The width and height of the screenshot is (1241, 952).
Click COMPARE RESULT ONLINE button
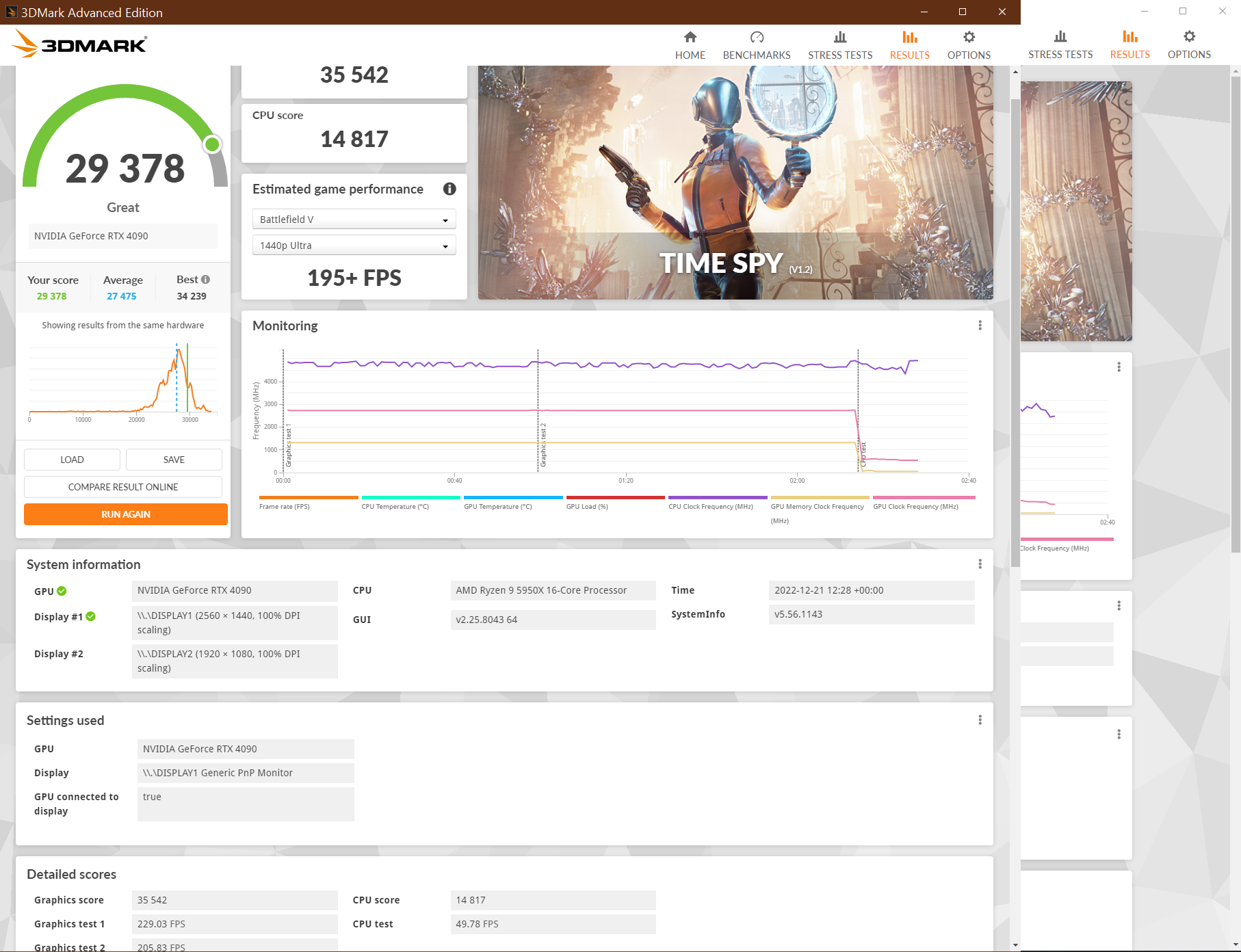[x=123, y=487]
